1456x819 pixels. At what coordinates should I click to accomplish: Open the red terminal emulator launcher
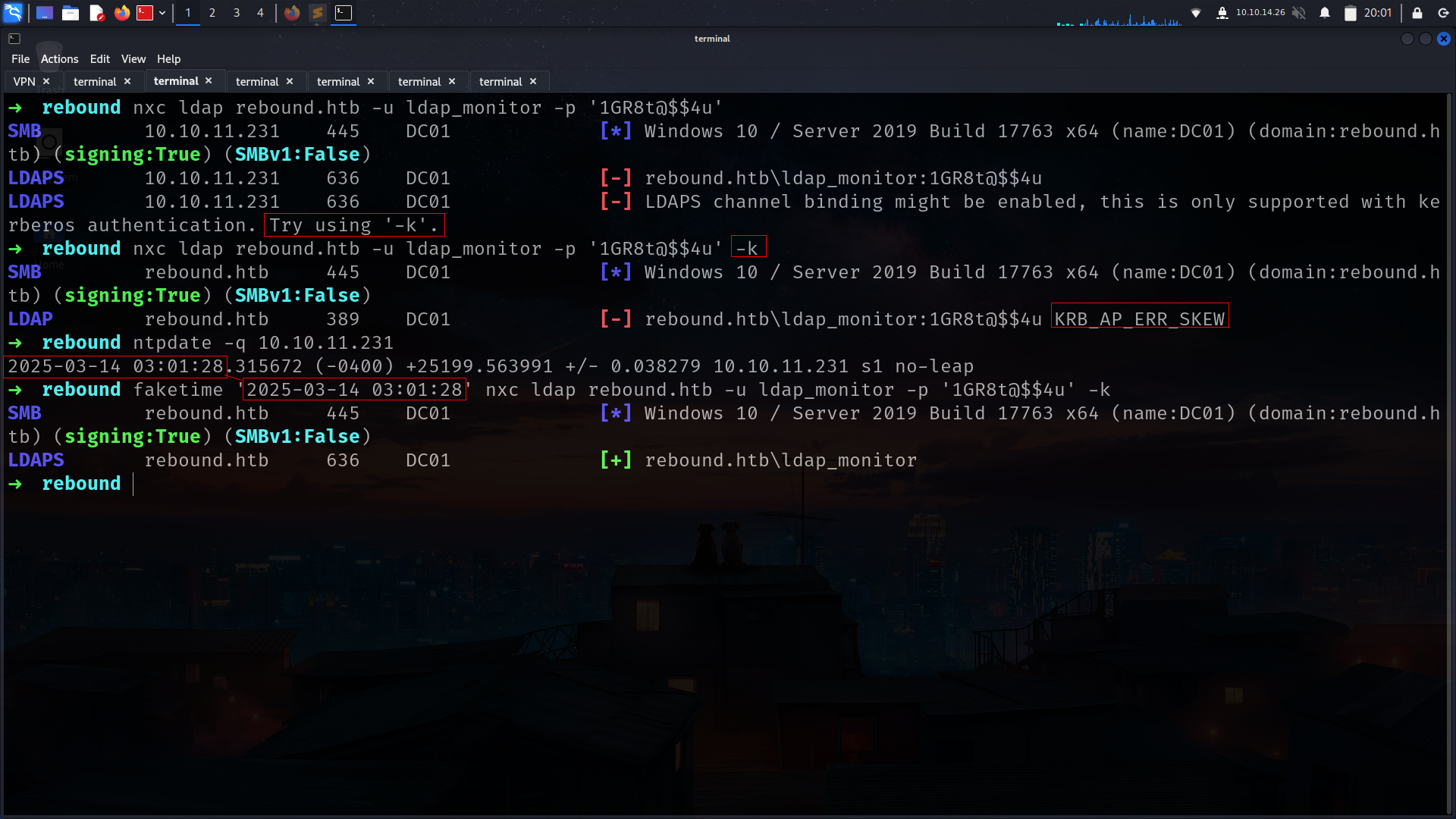pos(145,12)
